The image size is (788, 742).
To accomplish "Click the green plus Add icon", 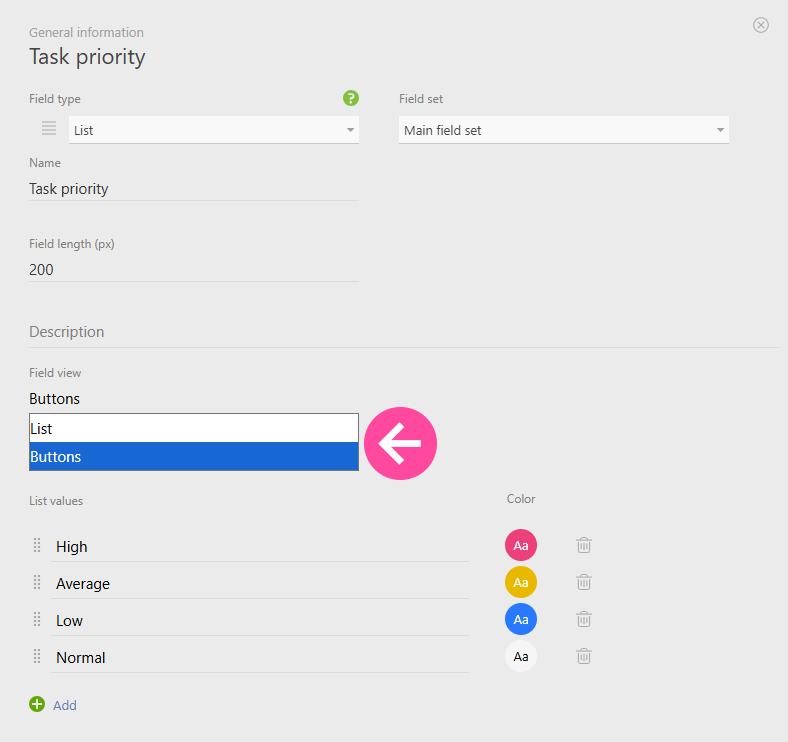I will [37, 704].
